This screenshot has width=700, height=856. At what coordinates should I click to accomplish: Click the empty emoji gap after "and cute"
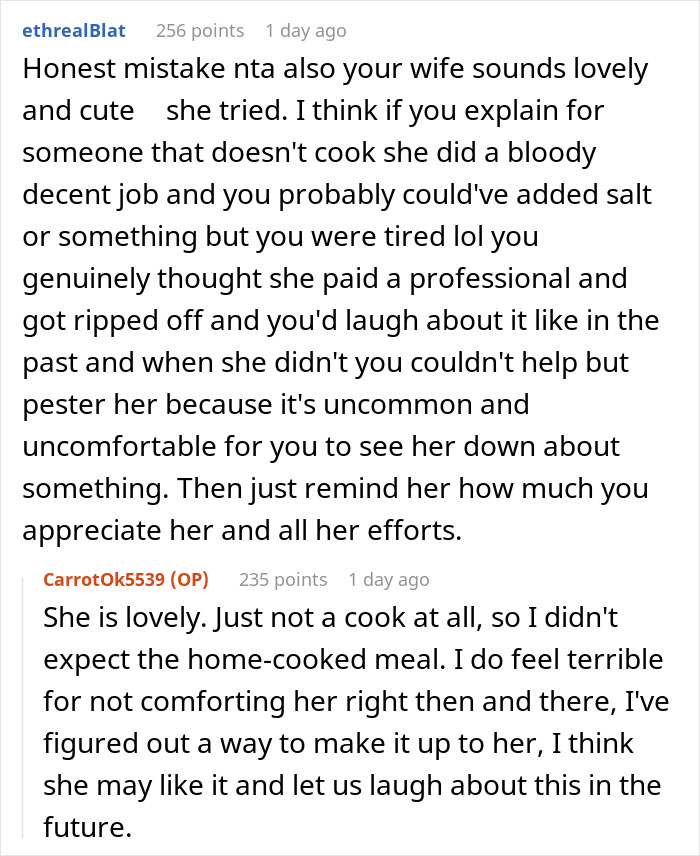click(x=150, y=111)
